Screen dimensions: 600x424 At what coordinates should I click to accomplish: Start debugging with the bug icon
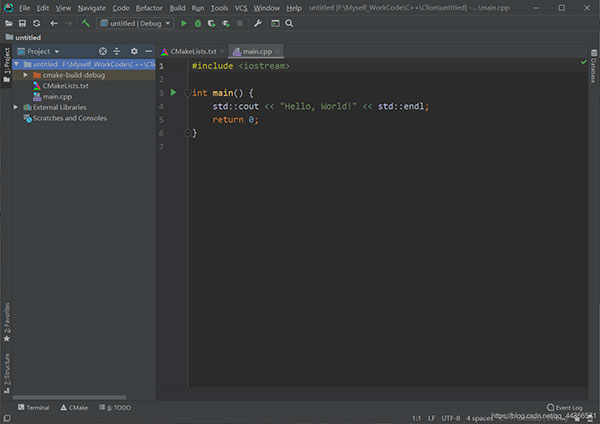pos(198,22)
